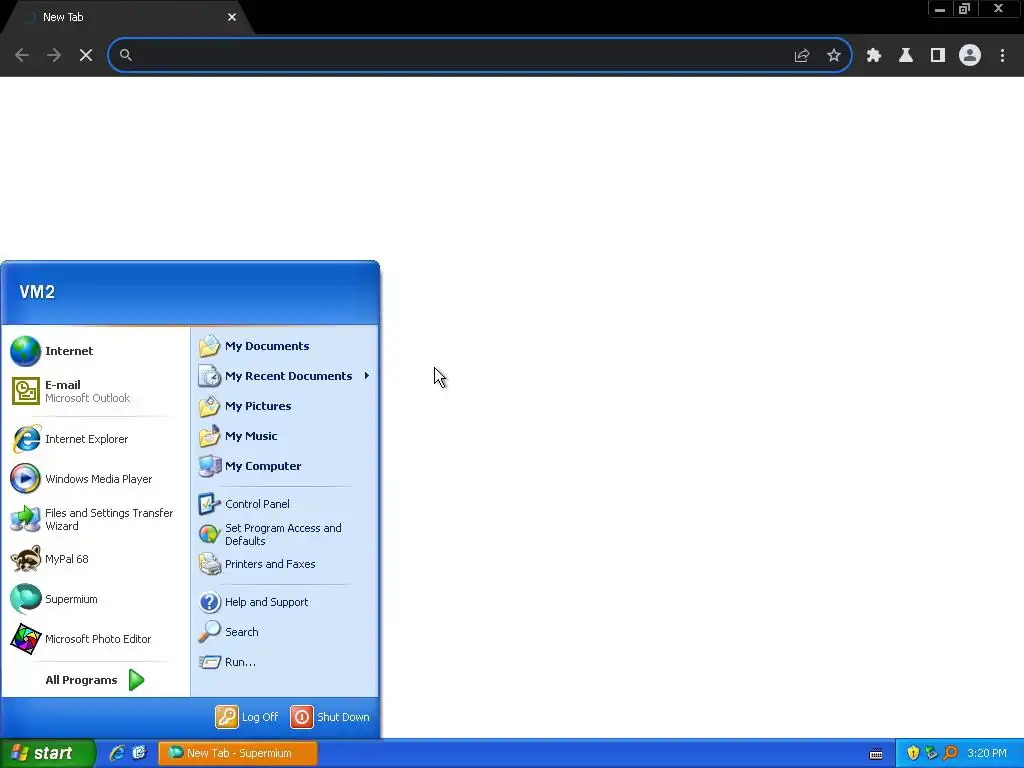1024x768 pixels.
Task: Open the three-dot browser menu
Action: [1002, 56]
